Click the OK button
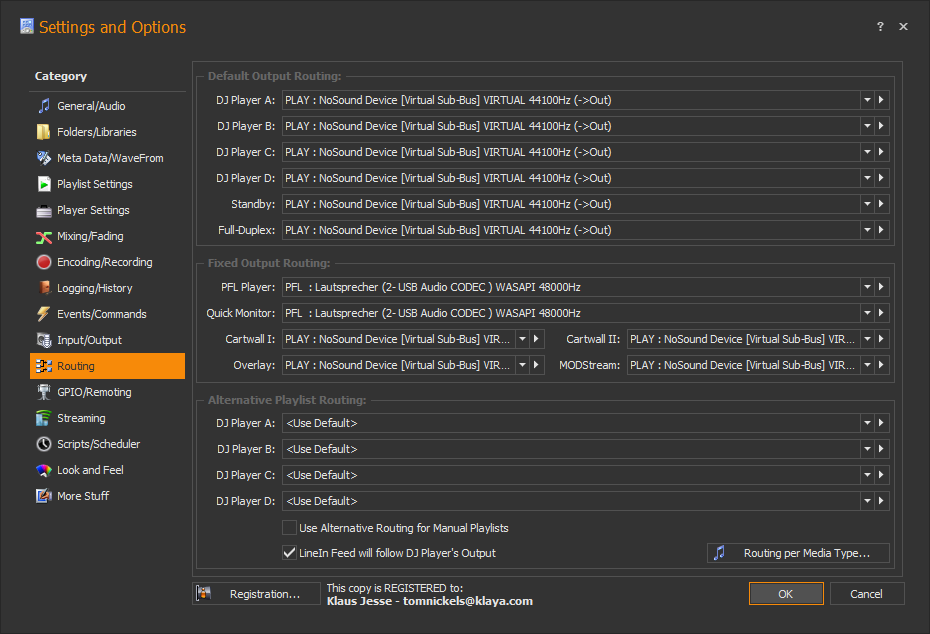Viewport: 930px width, 634px height. (x=786, y=594)
